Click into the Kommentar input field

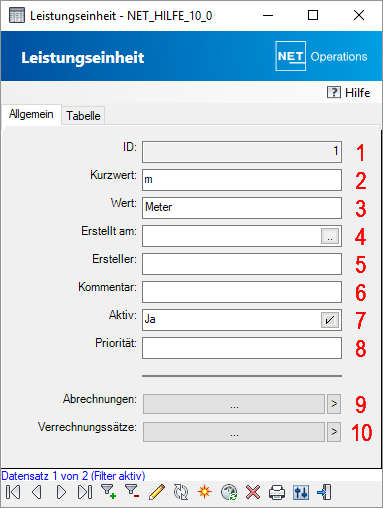pyautogui.click(x=242, y=292)
